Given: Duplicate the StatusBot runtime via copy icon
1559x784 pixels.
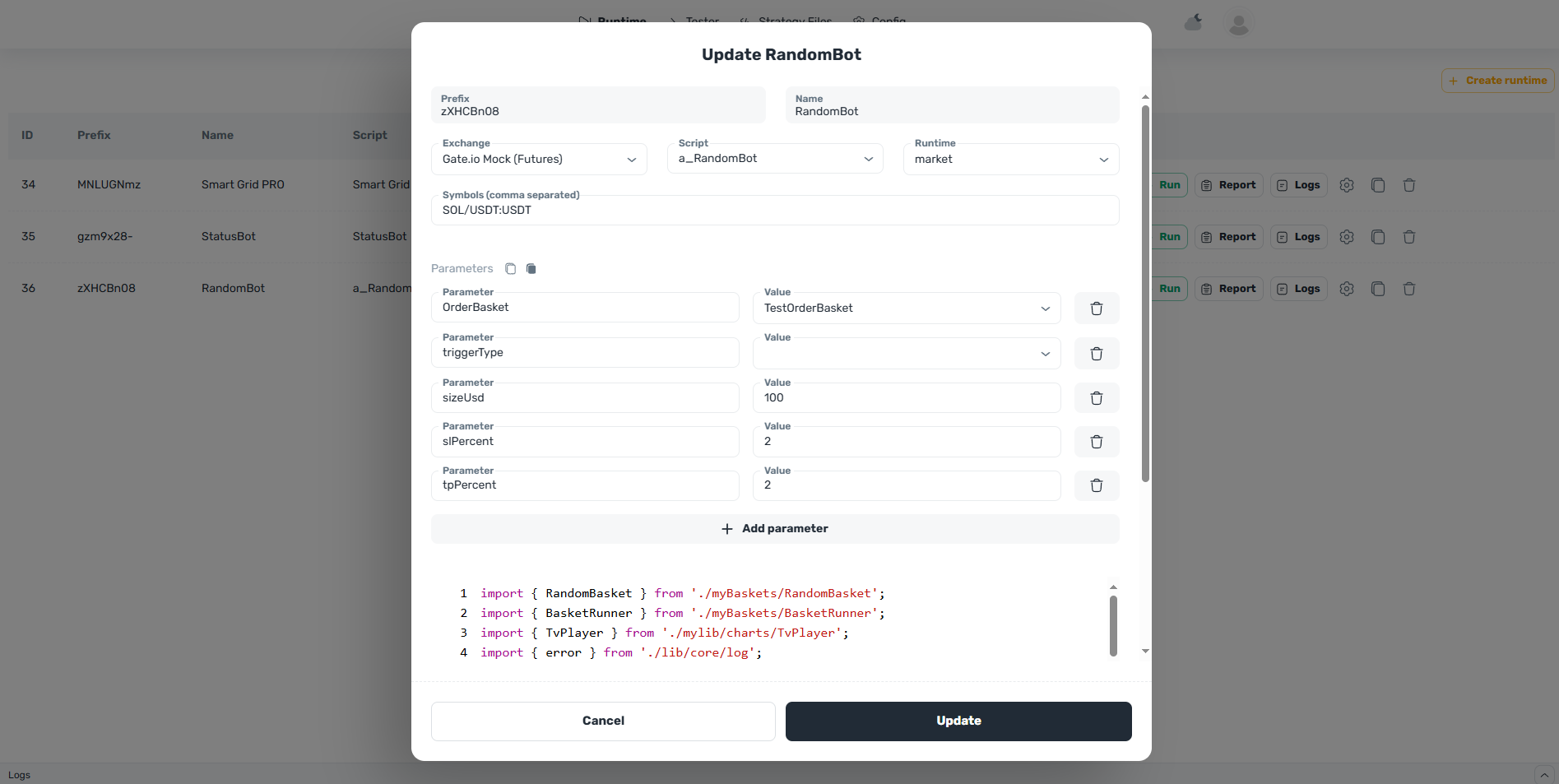Looking at the screenshot, I should pos(1377,237).
